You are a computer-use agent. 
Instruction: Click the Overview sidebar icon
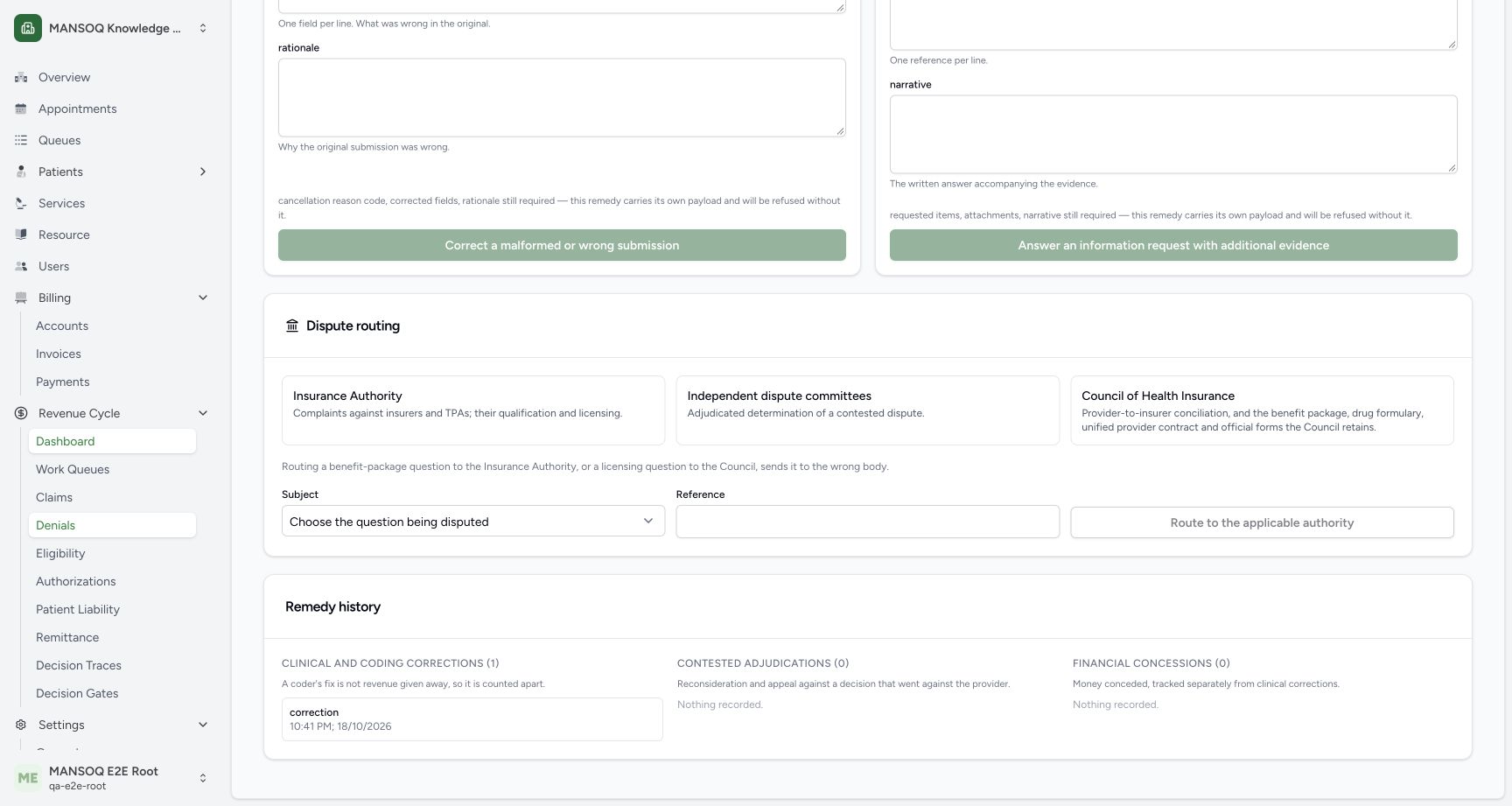pyautogui.click(x=21, y=77)
